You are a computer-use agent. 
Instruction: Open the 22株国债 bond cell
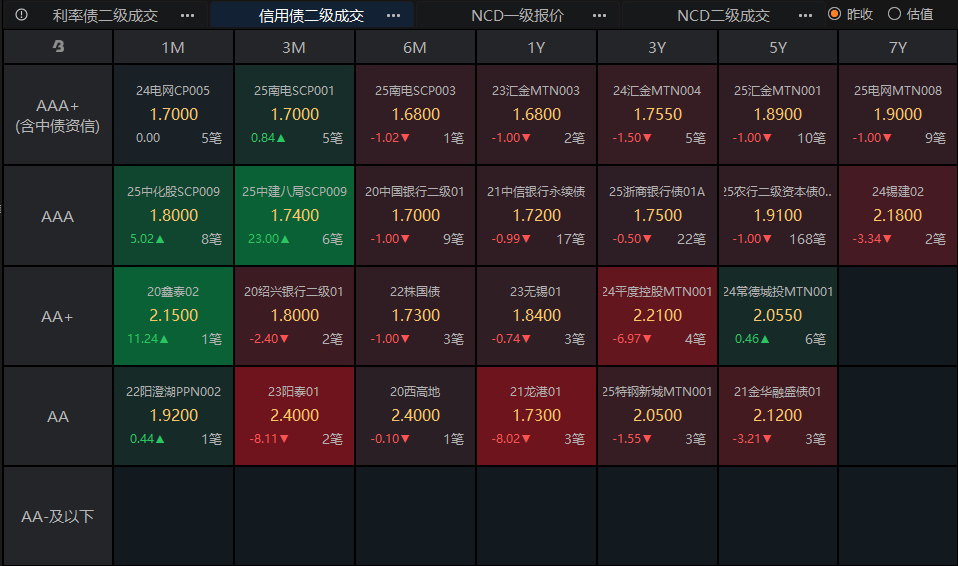(x=415, y=316)
